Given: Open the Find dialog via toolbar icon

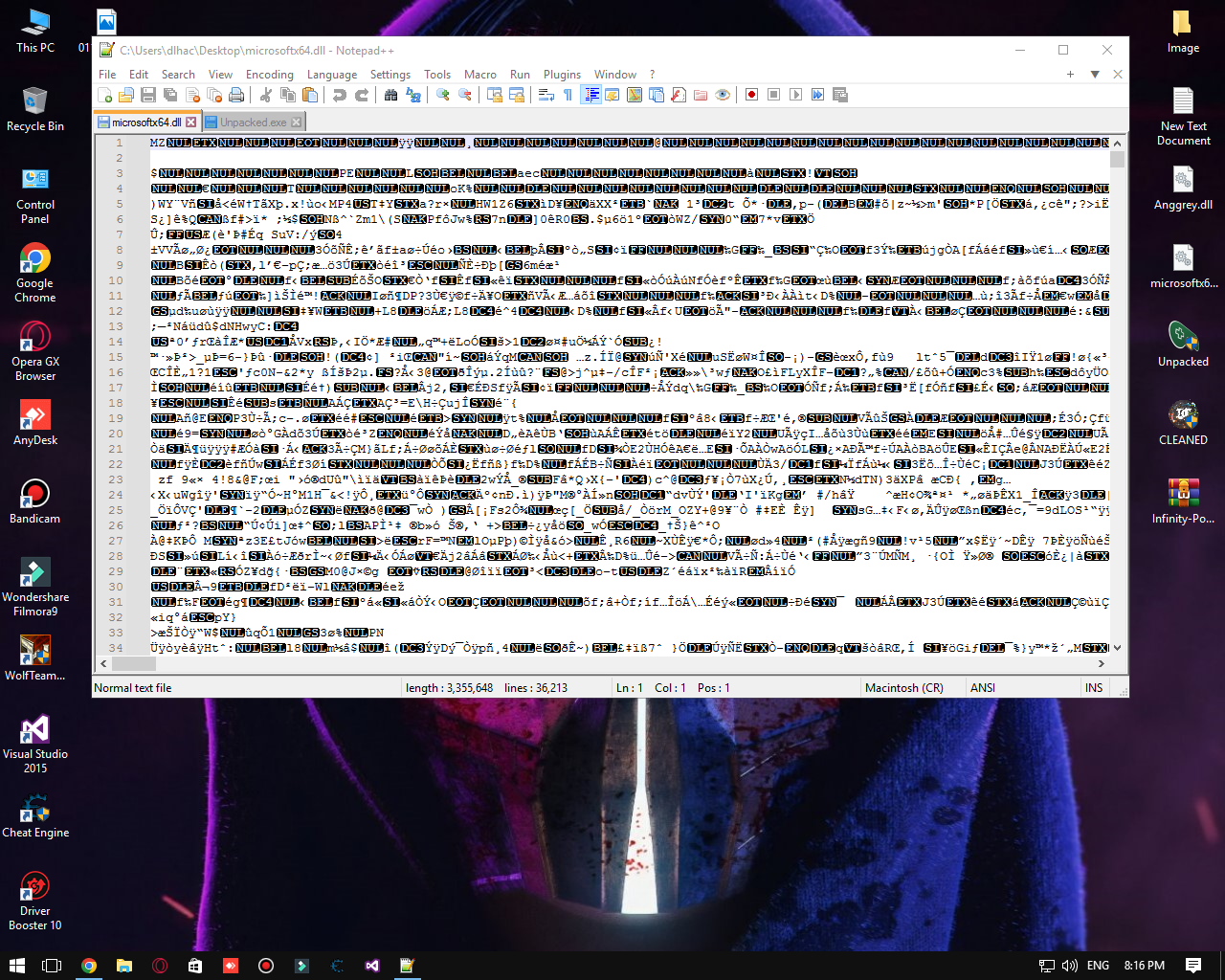Looking at the screenshot, I should 390,95.
